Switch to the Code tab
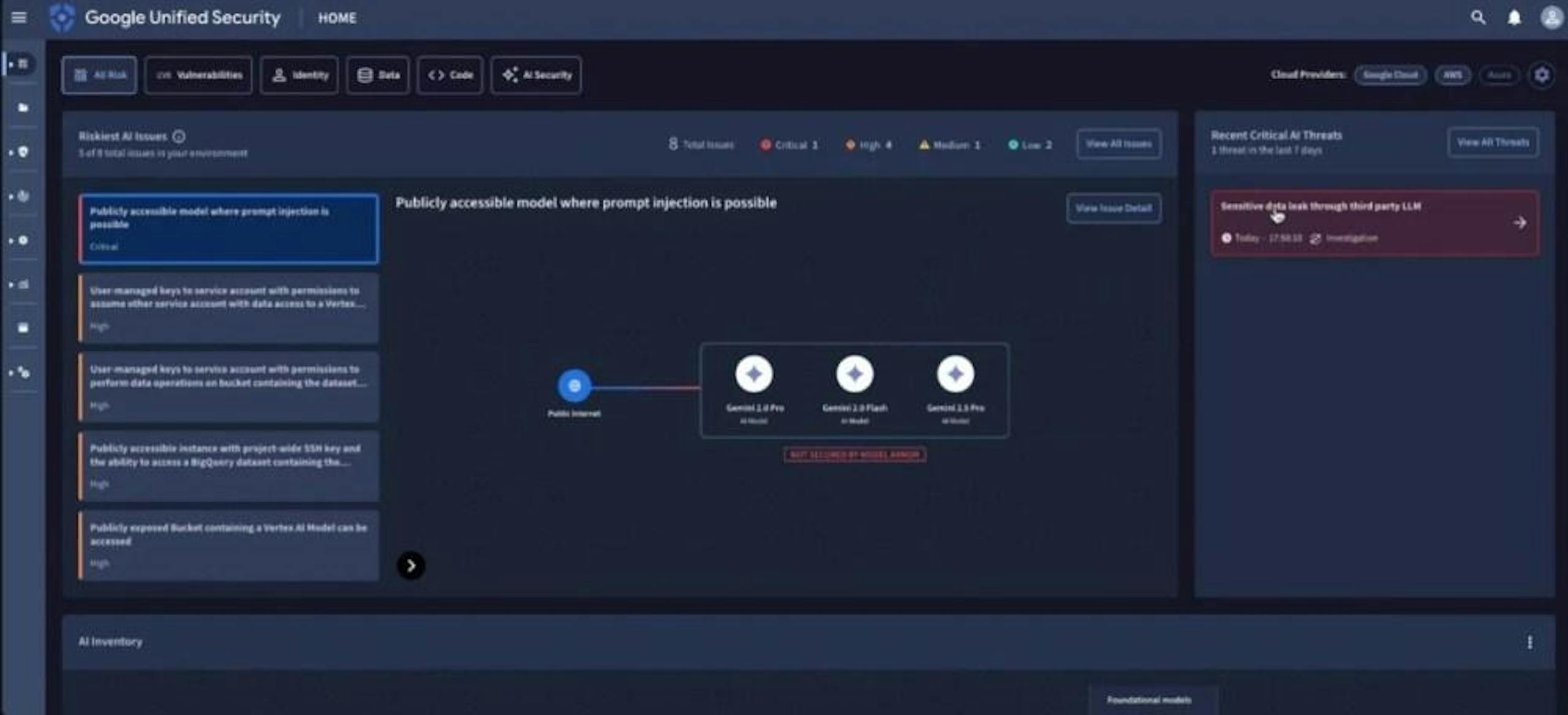This screenshot has height=715, width=1568. coord(450,75)
